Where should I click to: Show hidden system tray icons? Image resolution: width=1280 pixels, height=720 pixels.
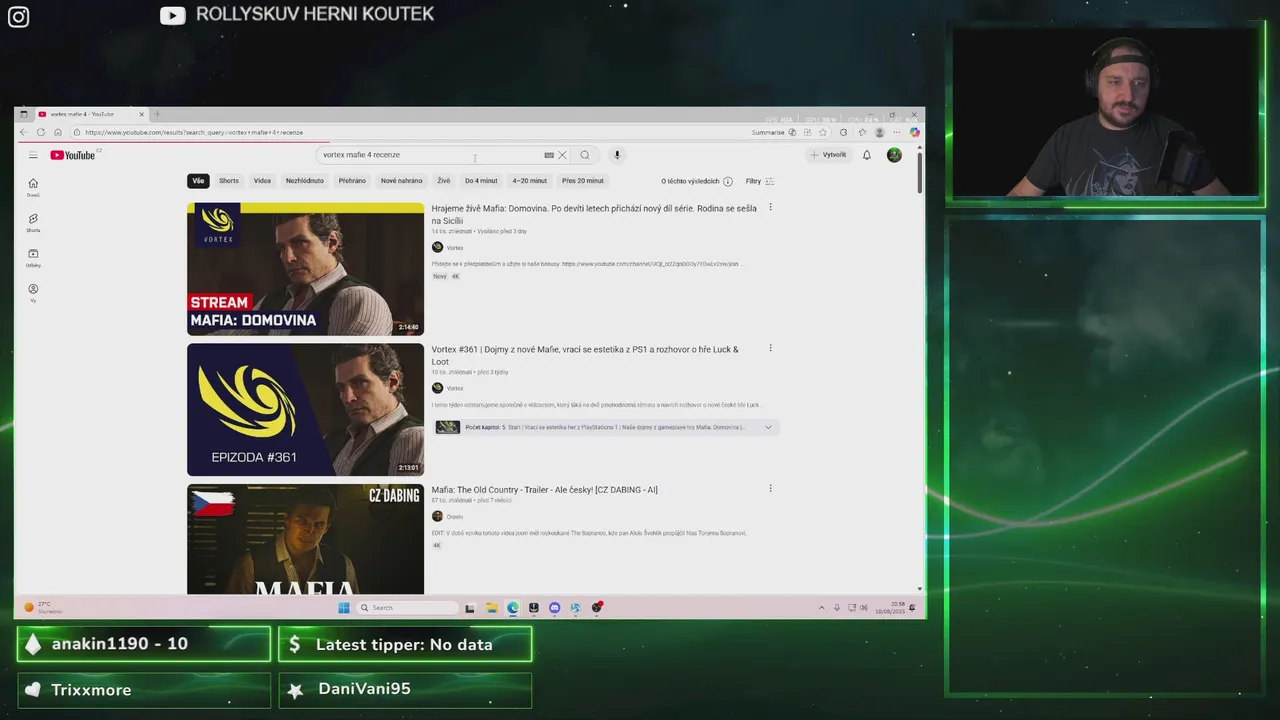pyautogui.click(x=822, y=607)
